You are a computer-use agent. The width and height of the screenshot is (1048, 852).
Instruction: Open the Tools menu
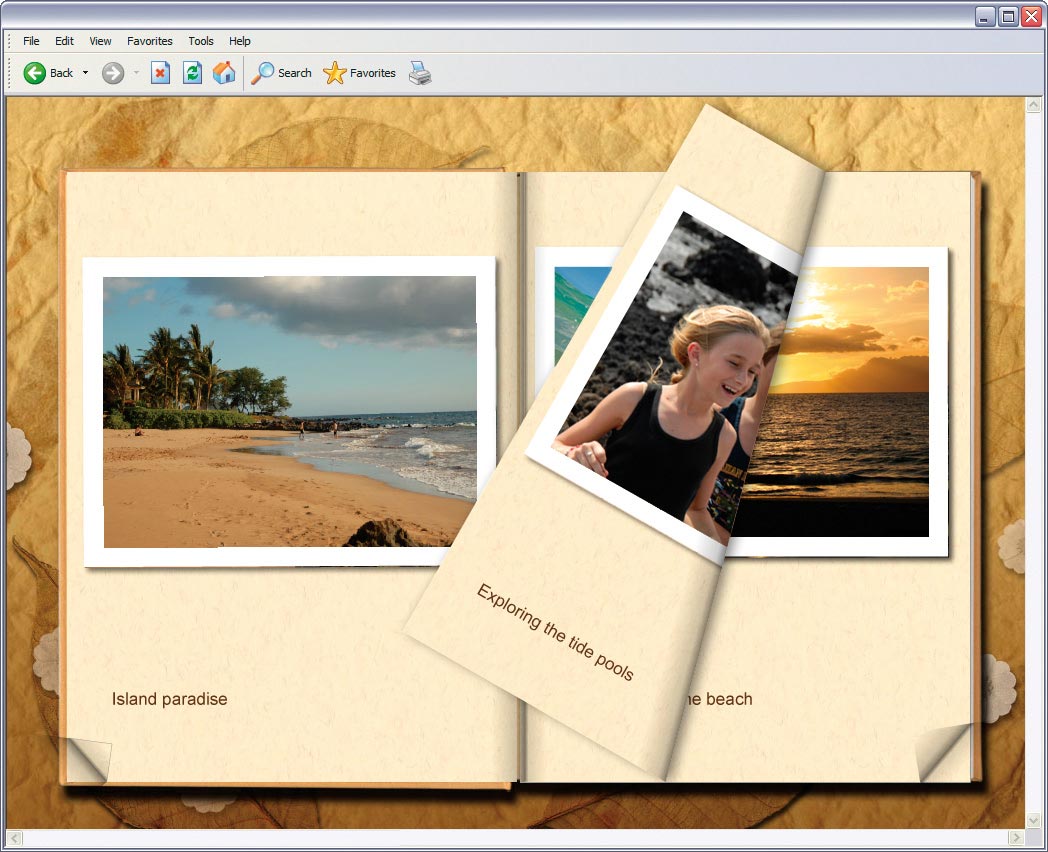coord(201,41)
